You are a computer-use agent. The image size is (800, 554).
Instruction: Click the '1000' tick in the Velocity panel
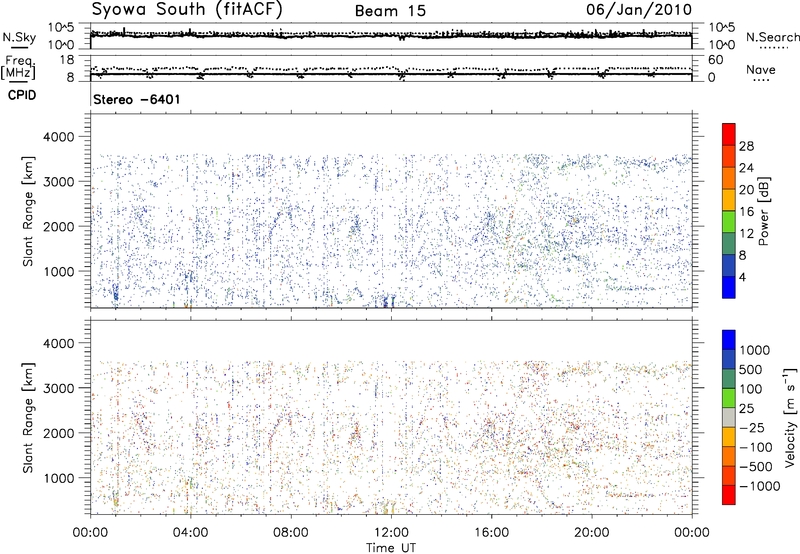click(x=58, y=478)
